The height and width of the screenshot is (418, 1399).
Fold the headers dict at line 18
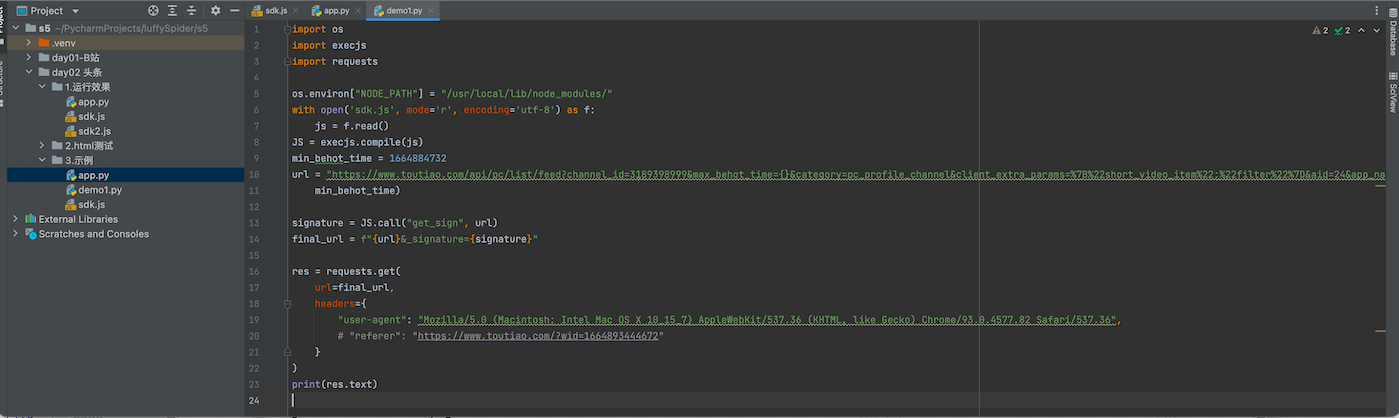[286, 304]
